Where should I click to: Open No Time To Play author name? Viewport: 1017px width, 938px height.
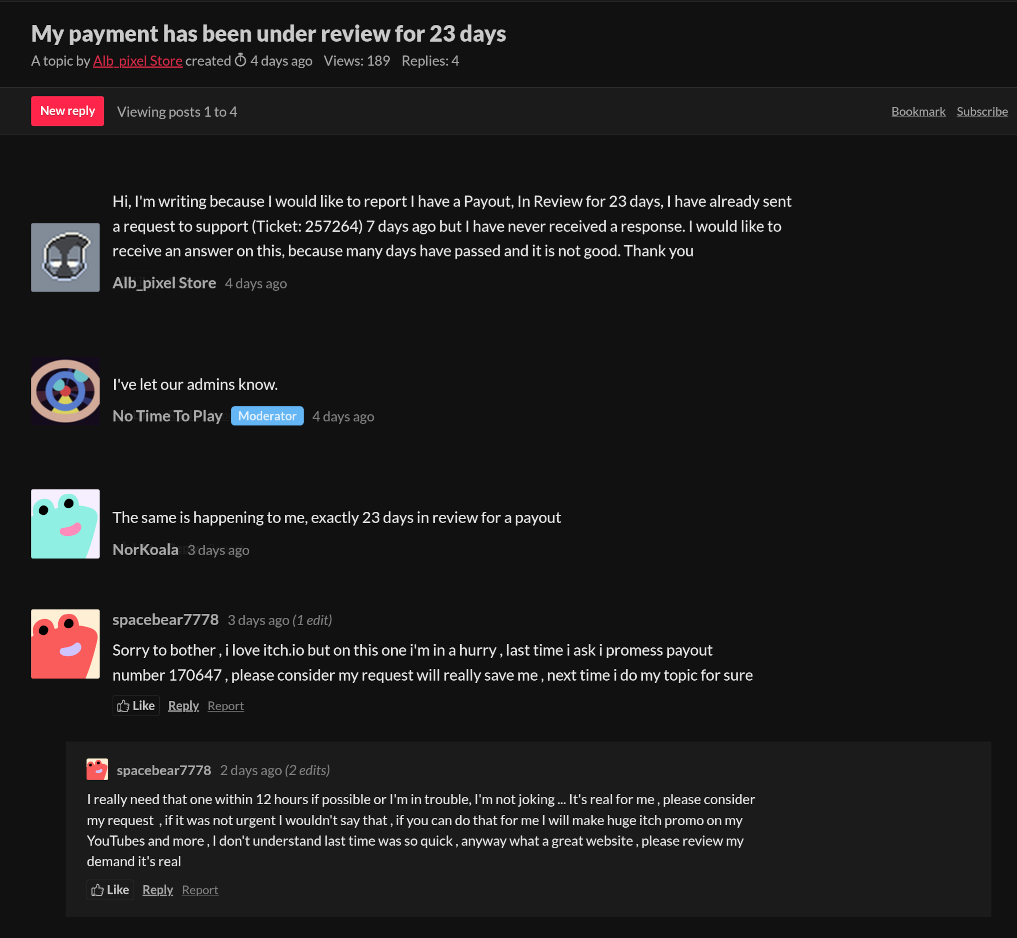(167, 416)
